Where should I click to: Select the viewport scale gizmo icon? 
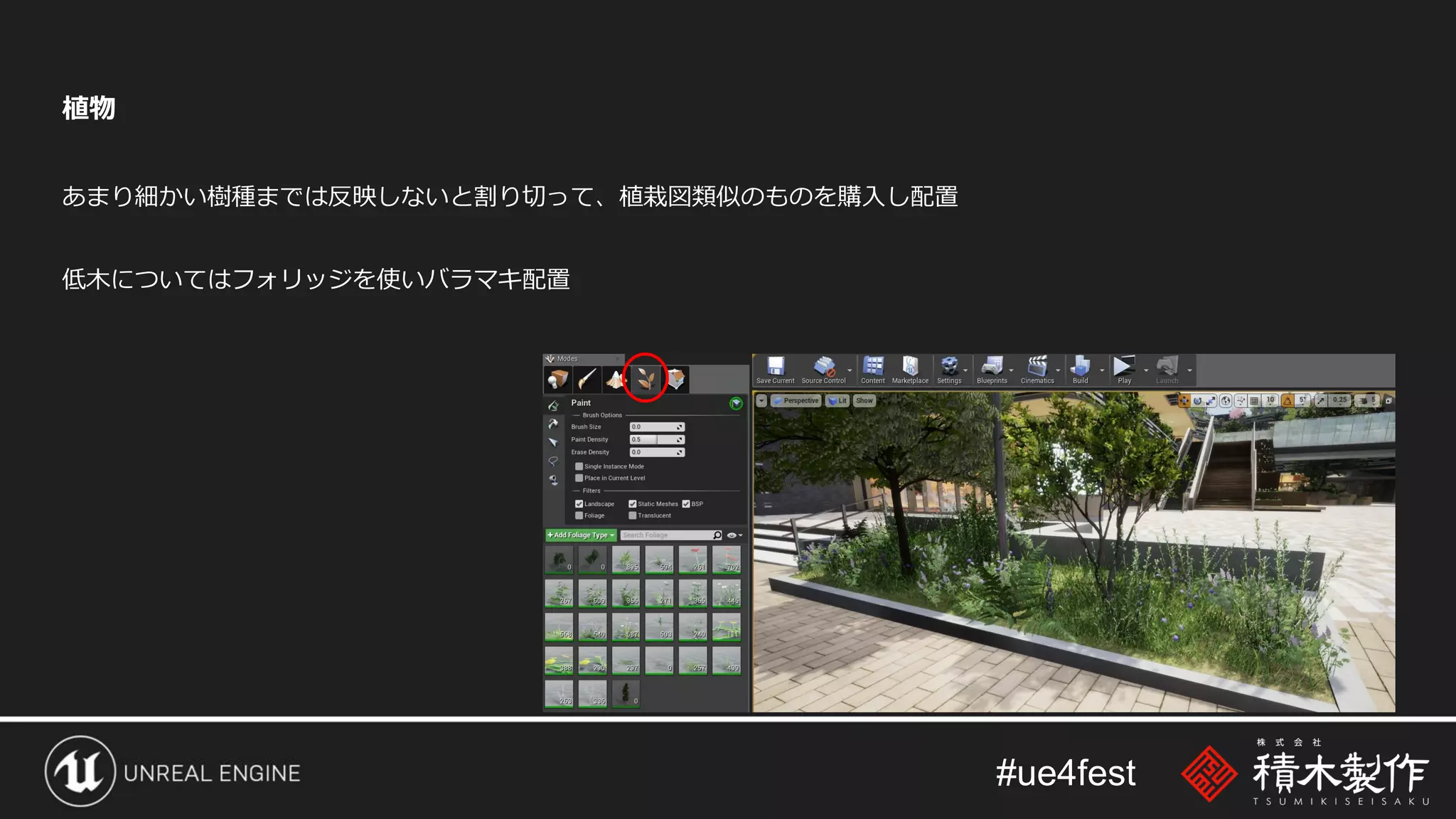coord(1211,401)
